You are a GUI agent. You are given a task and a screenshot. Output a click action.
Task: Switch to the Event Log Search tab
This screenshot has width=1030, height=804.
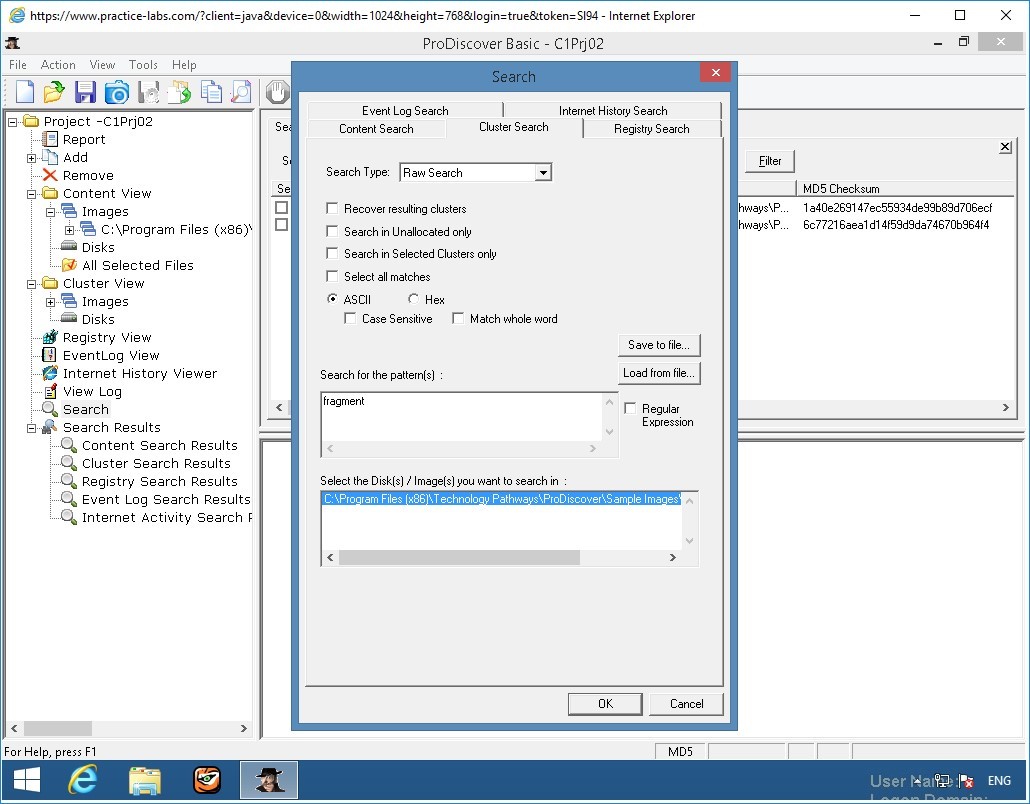coord(405,110)
